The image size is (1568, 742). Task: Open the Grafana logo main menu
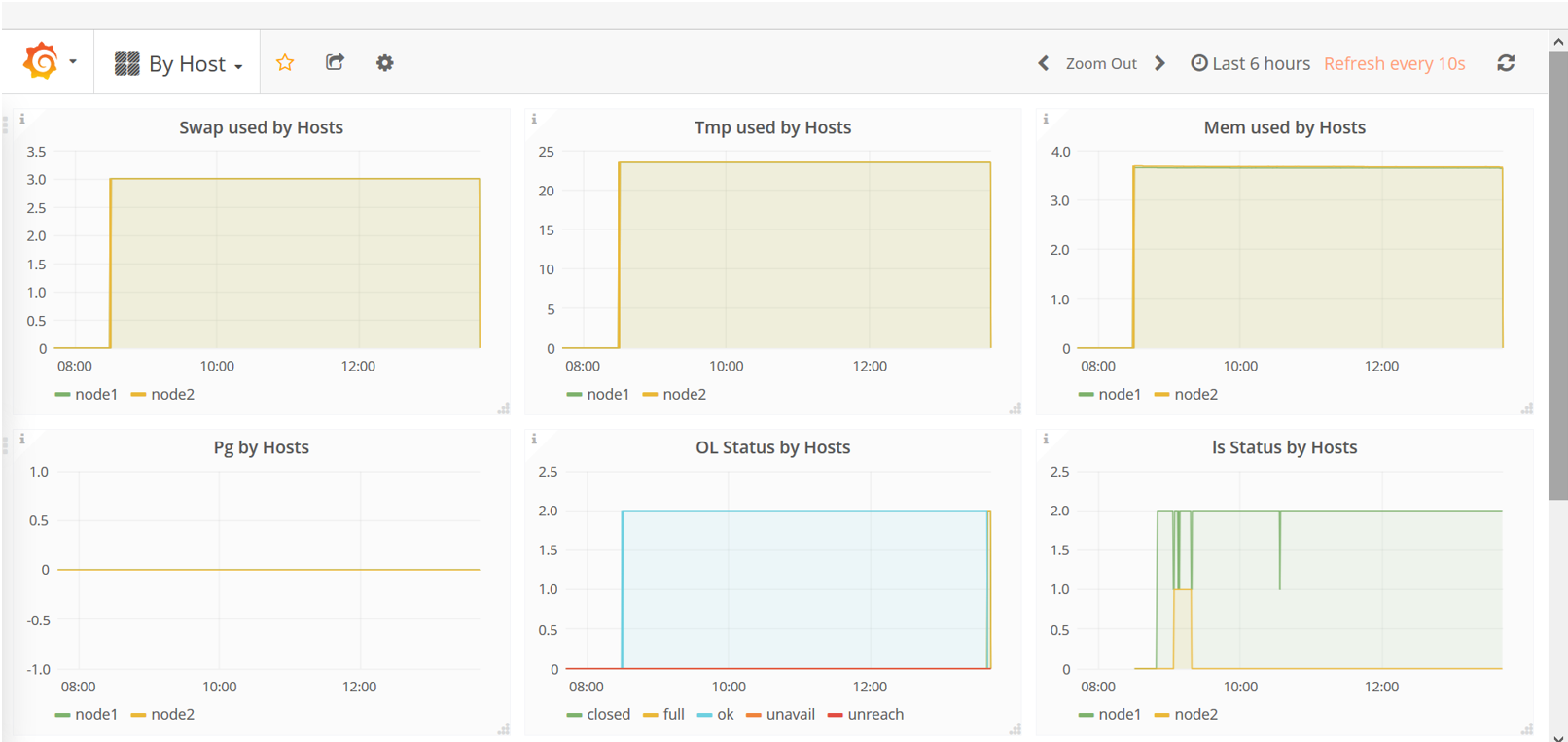pyautogui.click(x=47, y=62)
